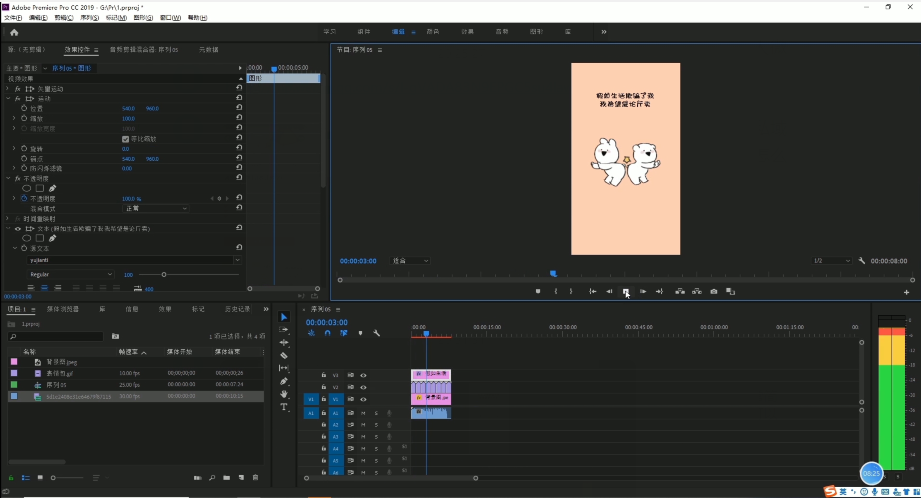
Task: Click the Extract button in Program monitor
Action: coord(697,291)
